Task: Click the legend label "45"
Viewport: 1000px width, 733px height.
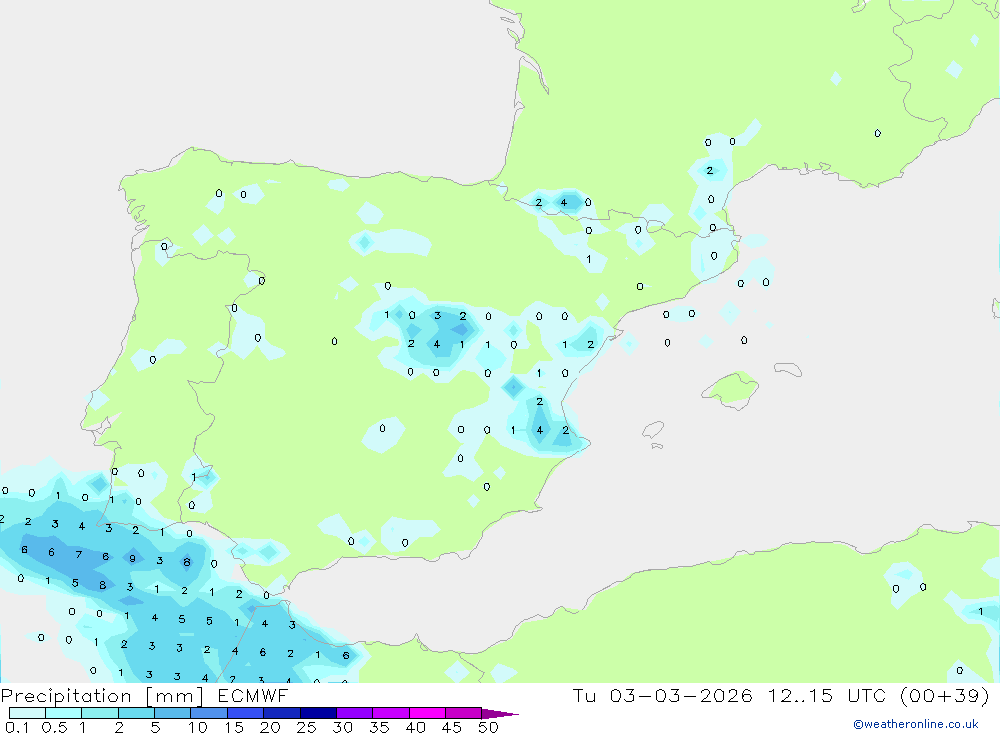Action: coord(452,727)
